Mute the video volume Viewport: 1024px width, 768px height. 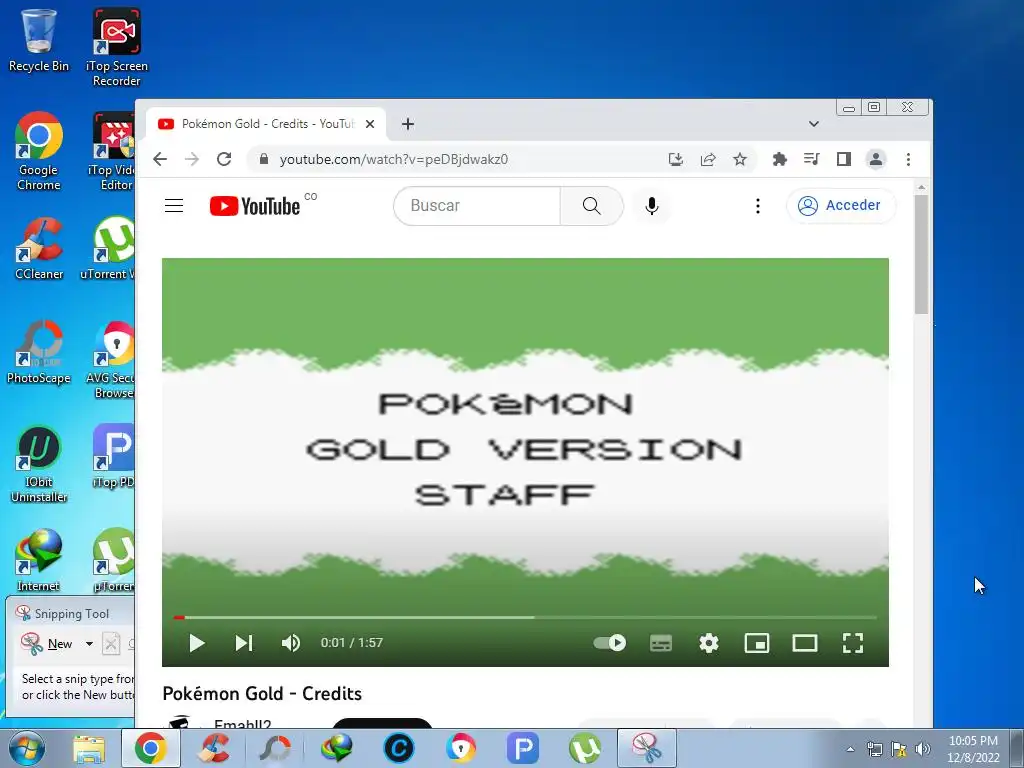pos(291,643)
